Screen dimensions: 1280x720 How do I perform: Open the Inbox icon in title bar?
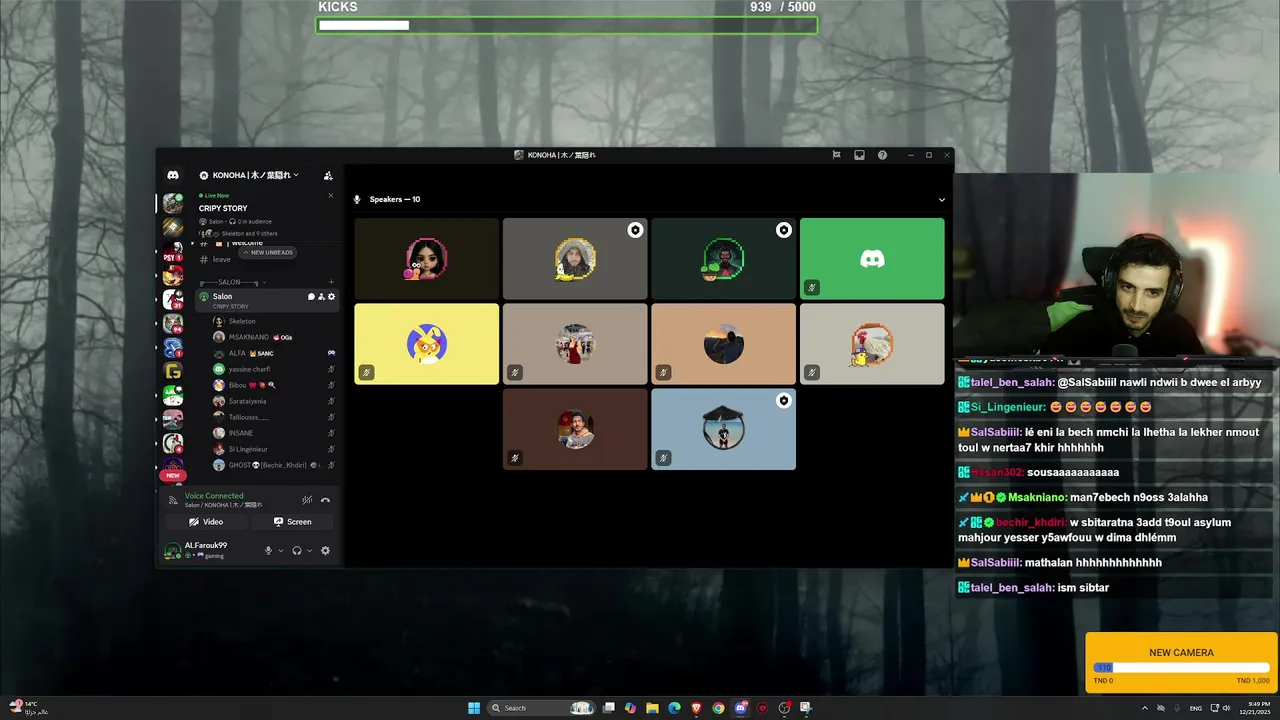pos(859,155)
